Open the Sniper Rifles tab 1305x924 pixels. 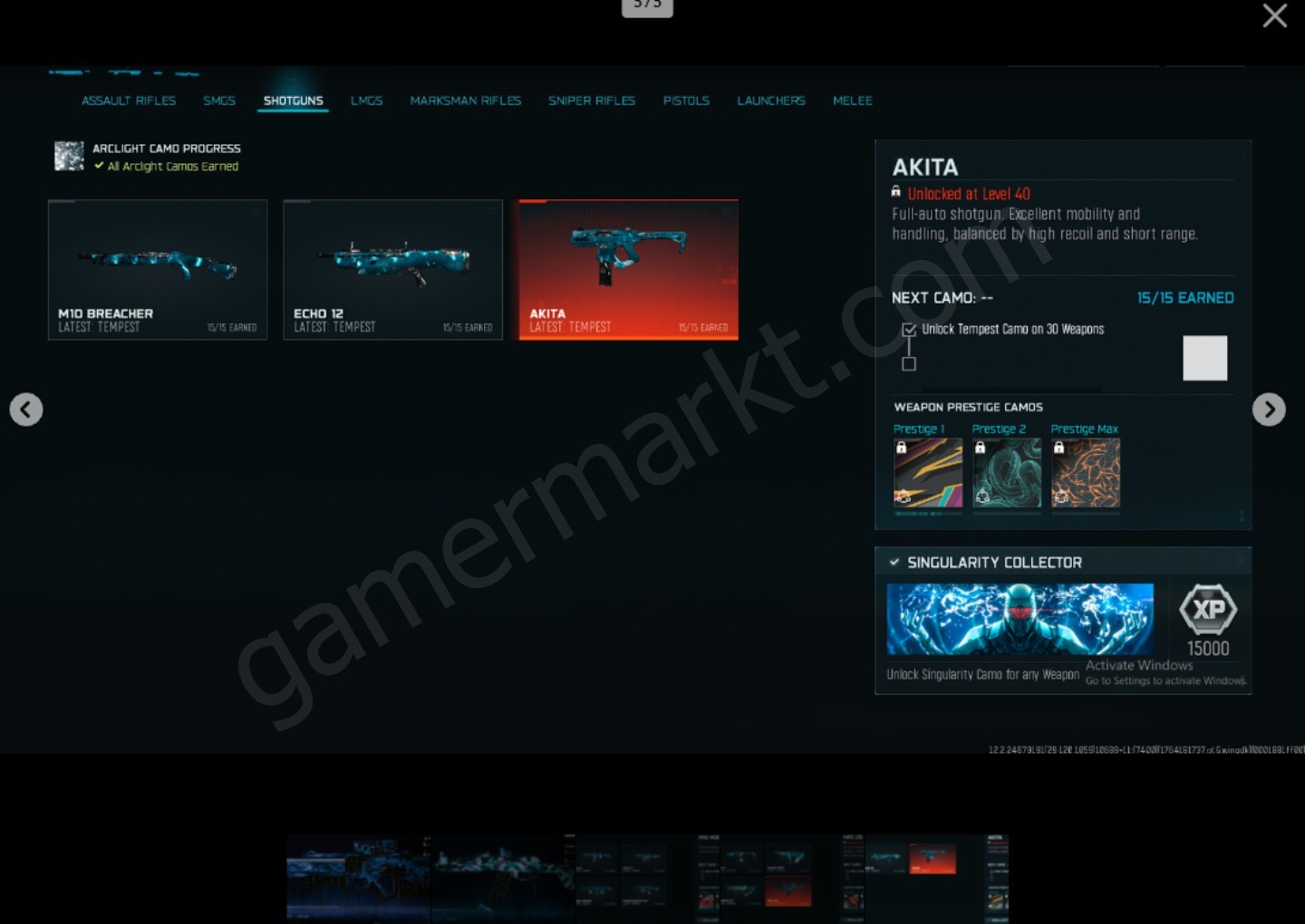click(592, 101)
